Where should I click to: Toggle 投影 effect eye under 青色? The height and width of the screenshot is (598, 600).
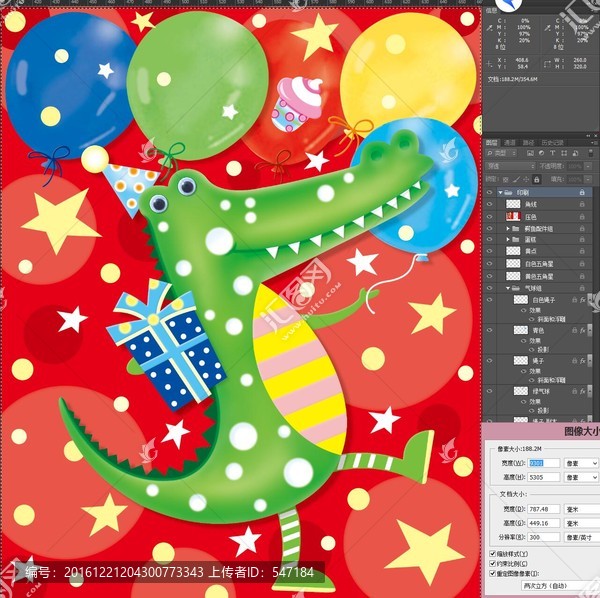pyautogui.click(x=532, y=349)
